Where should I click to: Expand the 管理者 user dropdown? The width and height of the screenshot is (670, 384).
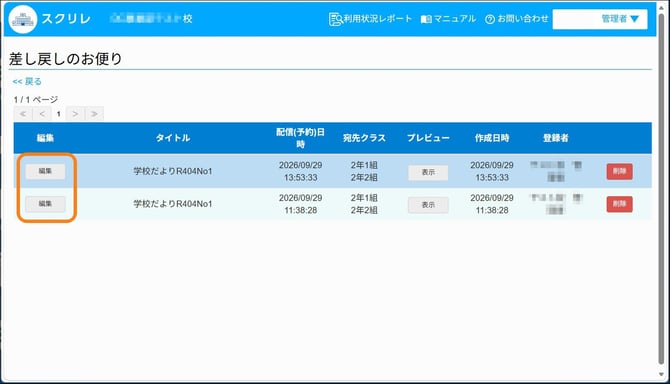coord(600,19)
